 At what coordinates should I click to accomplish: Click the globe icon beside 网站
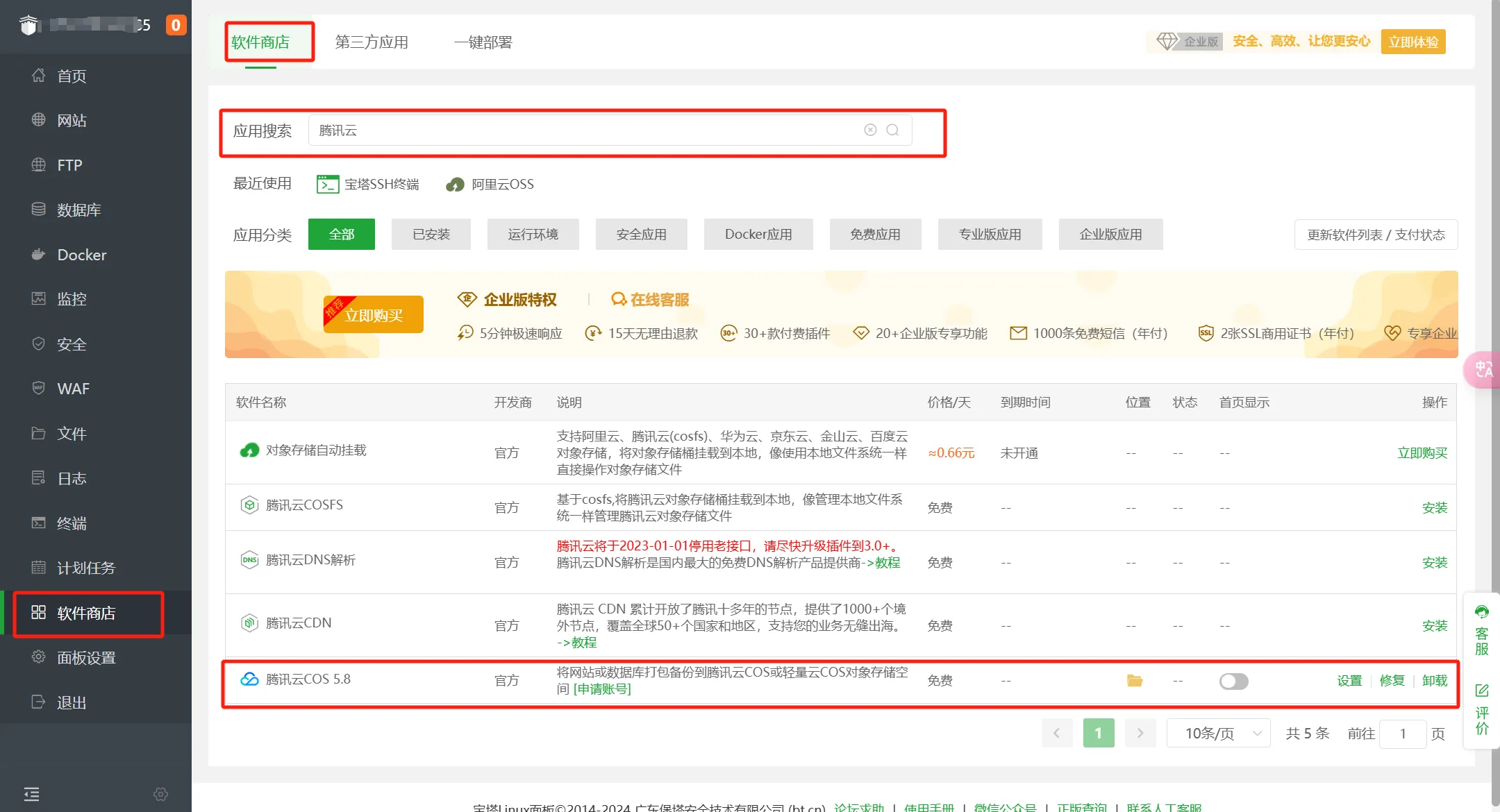pyautogui.click(x=39, y=119)
